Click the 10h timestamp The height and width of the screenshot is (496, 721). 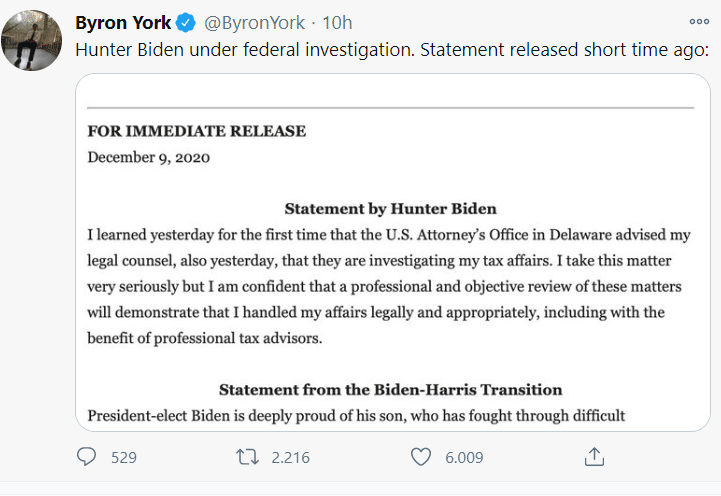338,23
